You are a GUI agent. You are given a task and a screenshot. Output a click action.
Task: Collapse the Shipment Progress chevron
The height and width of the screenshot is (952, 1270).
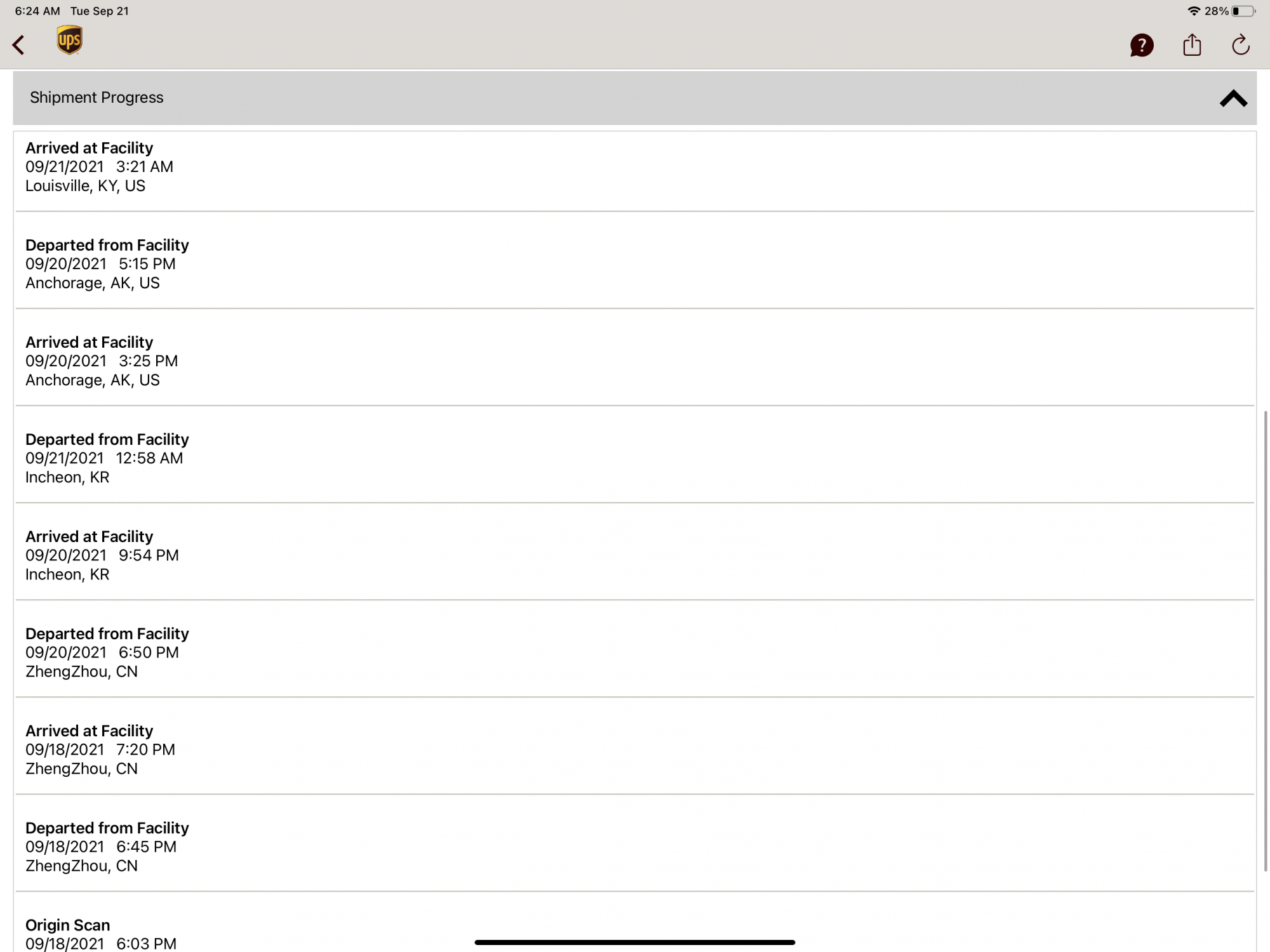click(x=1233, y=98)
